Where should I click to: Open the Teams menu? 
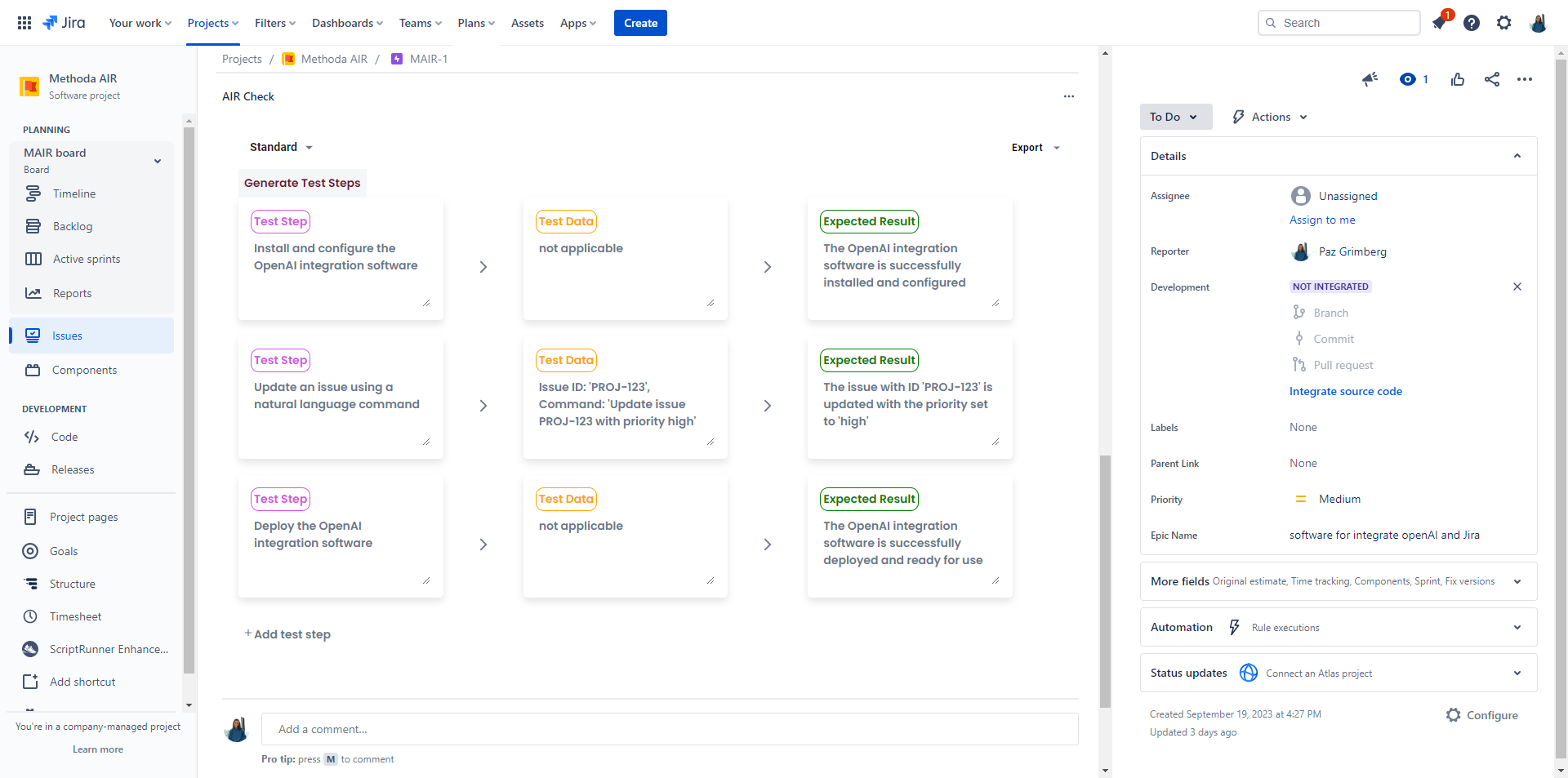click(x=421, y=23)
